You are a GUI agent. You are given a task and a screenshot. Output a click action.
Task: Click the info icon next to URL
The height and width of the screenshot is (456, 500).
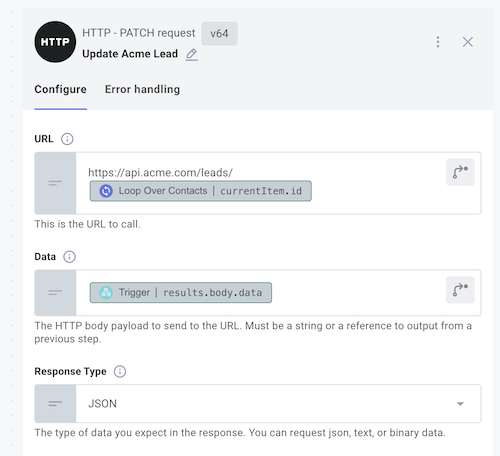coord(67,139)
